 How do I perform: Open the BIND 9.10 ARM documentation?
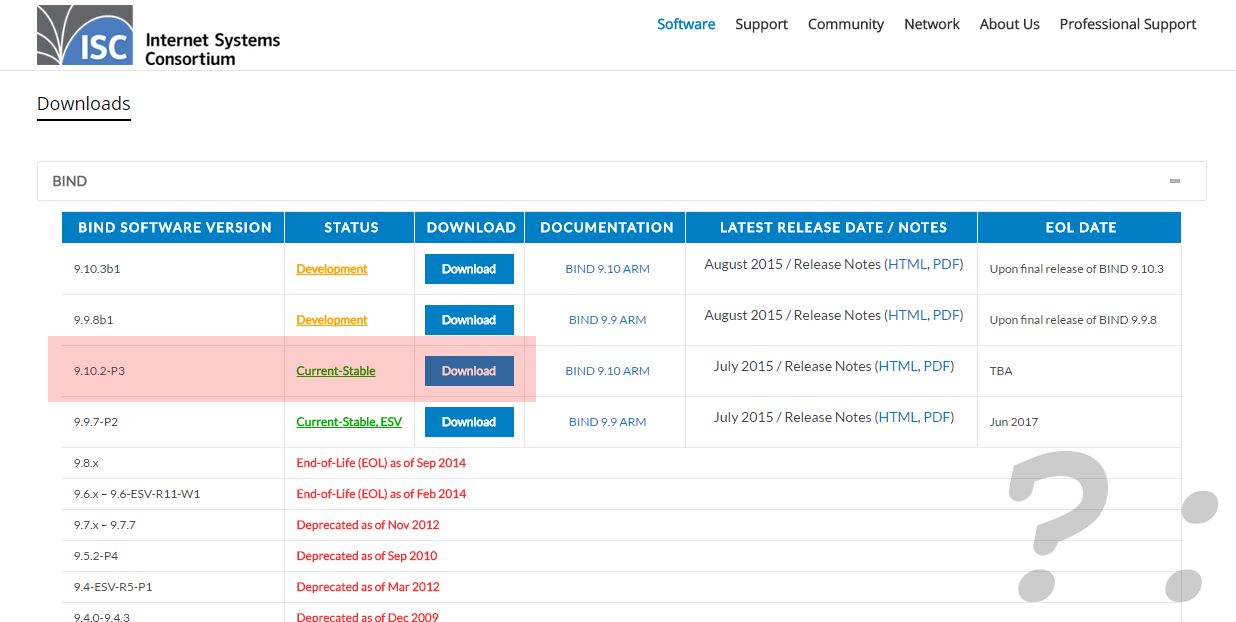click(607, 268)
